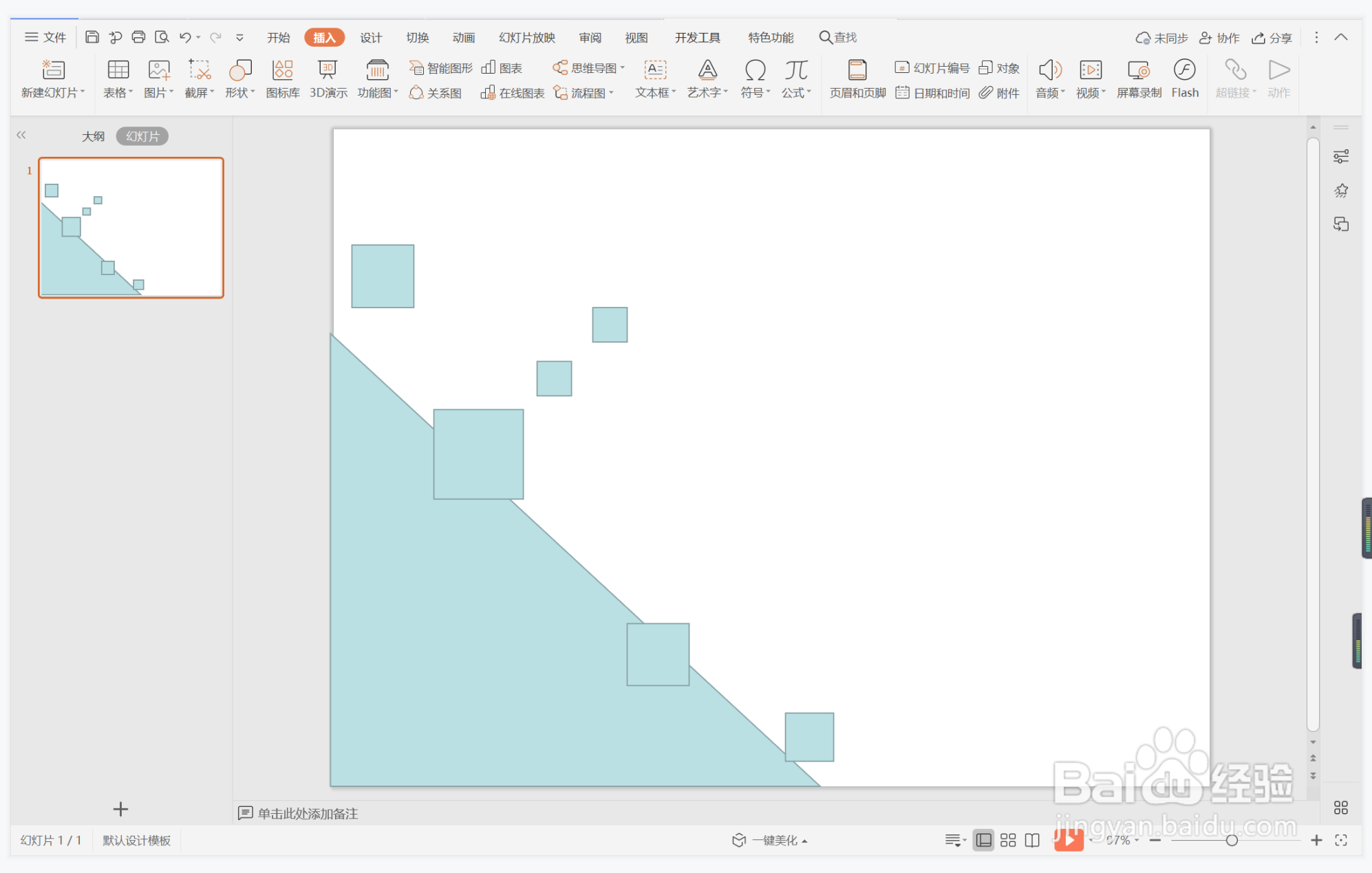Click the 分享 share button
1372x873 pixels.
1272,38
